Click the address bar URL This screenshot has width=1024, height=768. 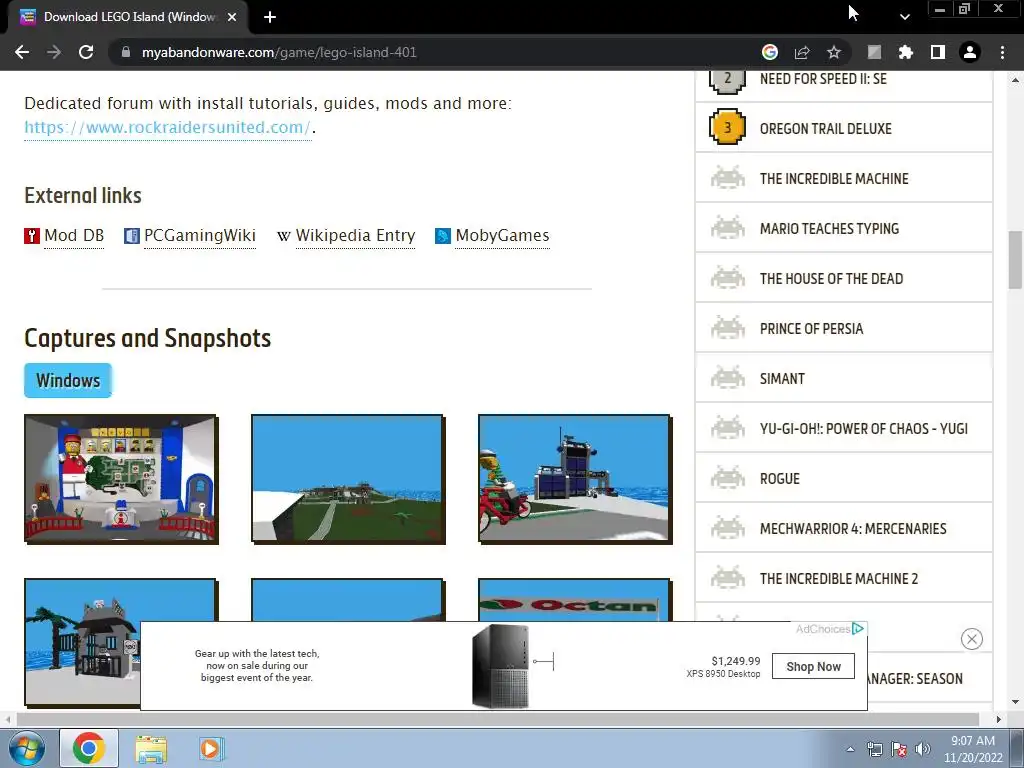click(279, 52)
